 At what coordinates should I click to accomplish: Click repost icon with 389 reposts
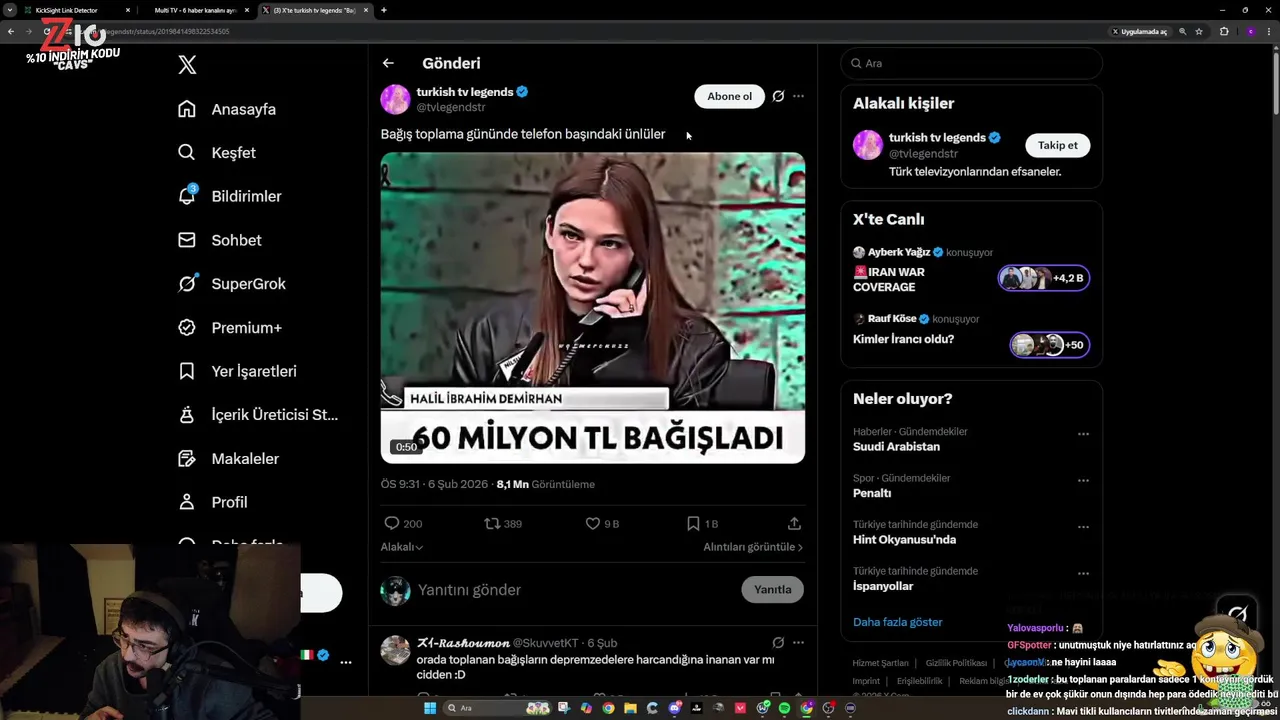point(492,523)
